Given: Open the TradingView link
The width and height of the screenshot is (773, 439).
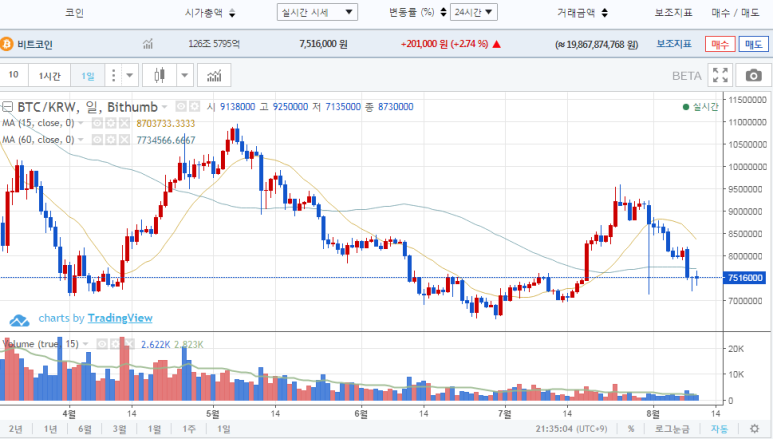Looking at the screenshot, I should 119,319.
